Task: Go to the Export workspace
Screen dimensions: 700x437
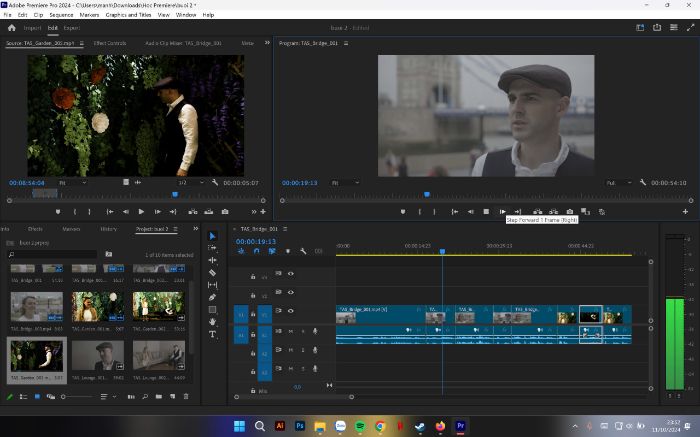Action: point(71,28)
